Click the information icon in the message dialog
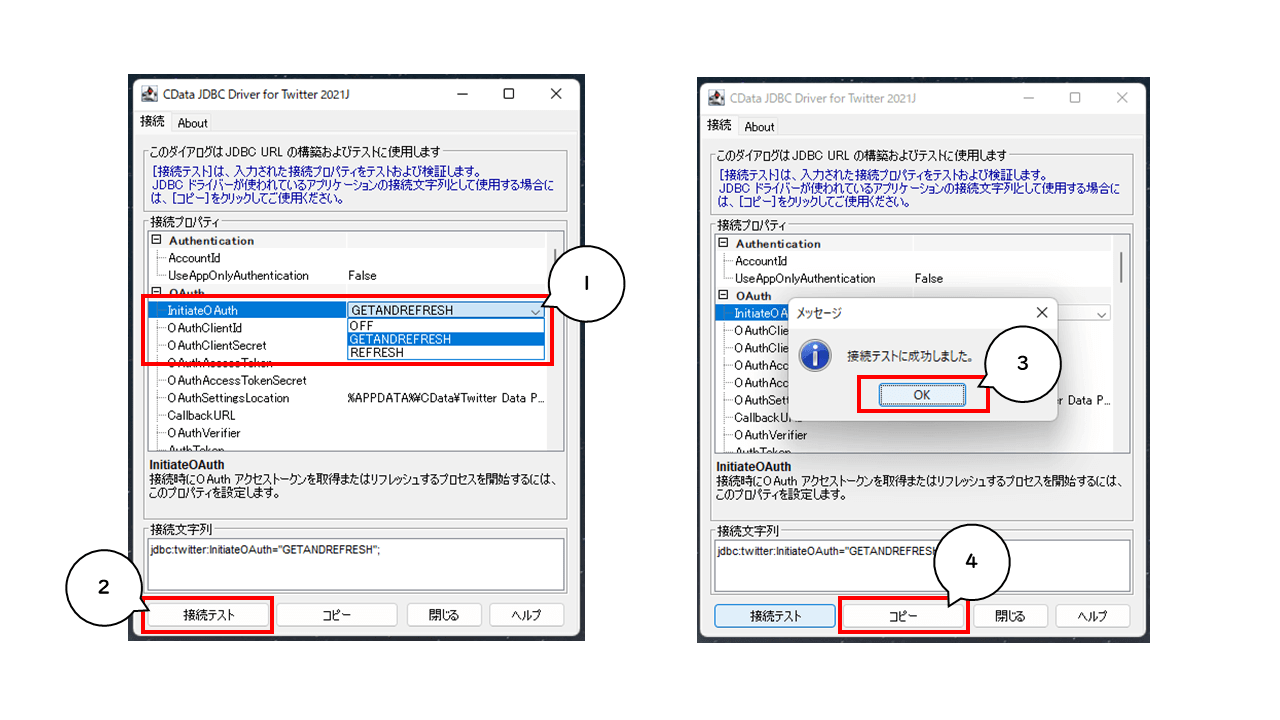1280x720 pixels. pos(815,355)
